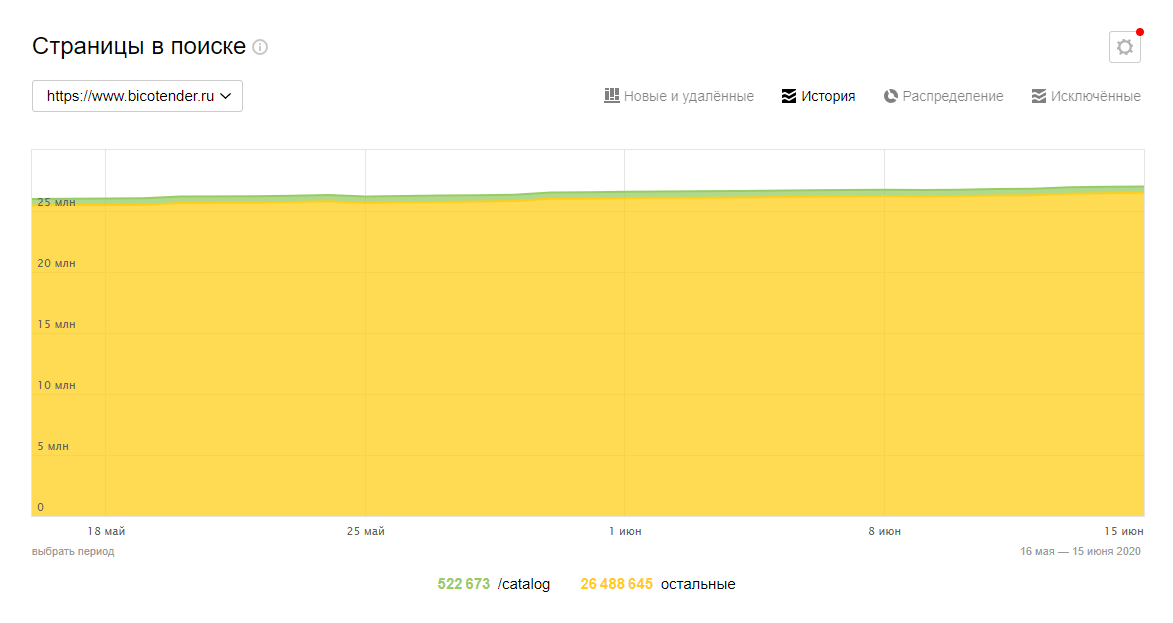Toggle the остальные legend series
1173x623 pixels.
click(698, 584)
